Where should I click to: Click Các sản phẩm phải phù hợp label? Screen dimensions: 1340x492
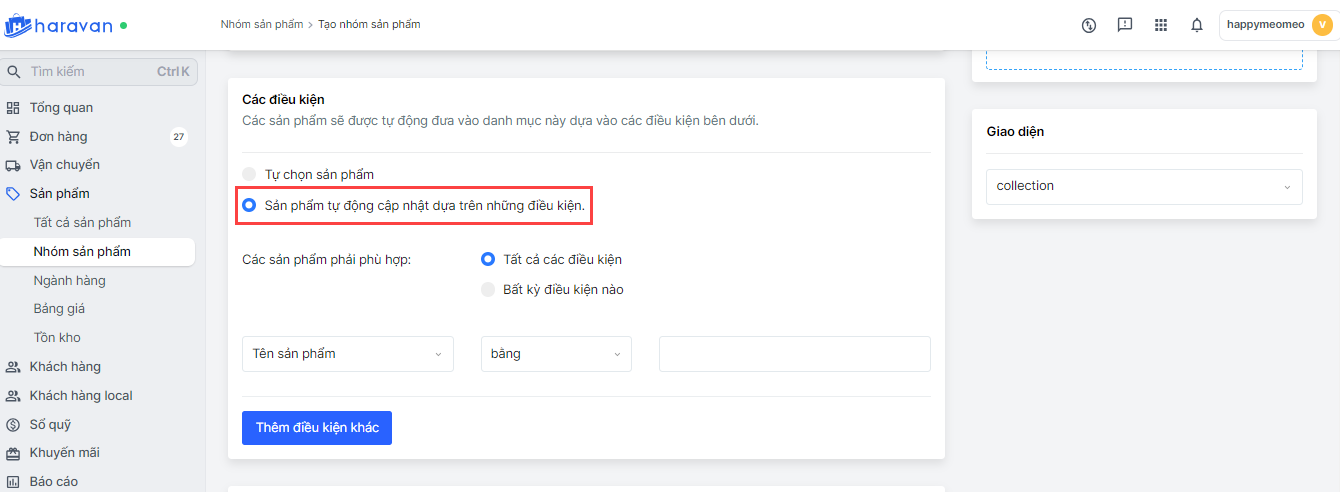coord(327,260)
